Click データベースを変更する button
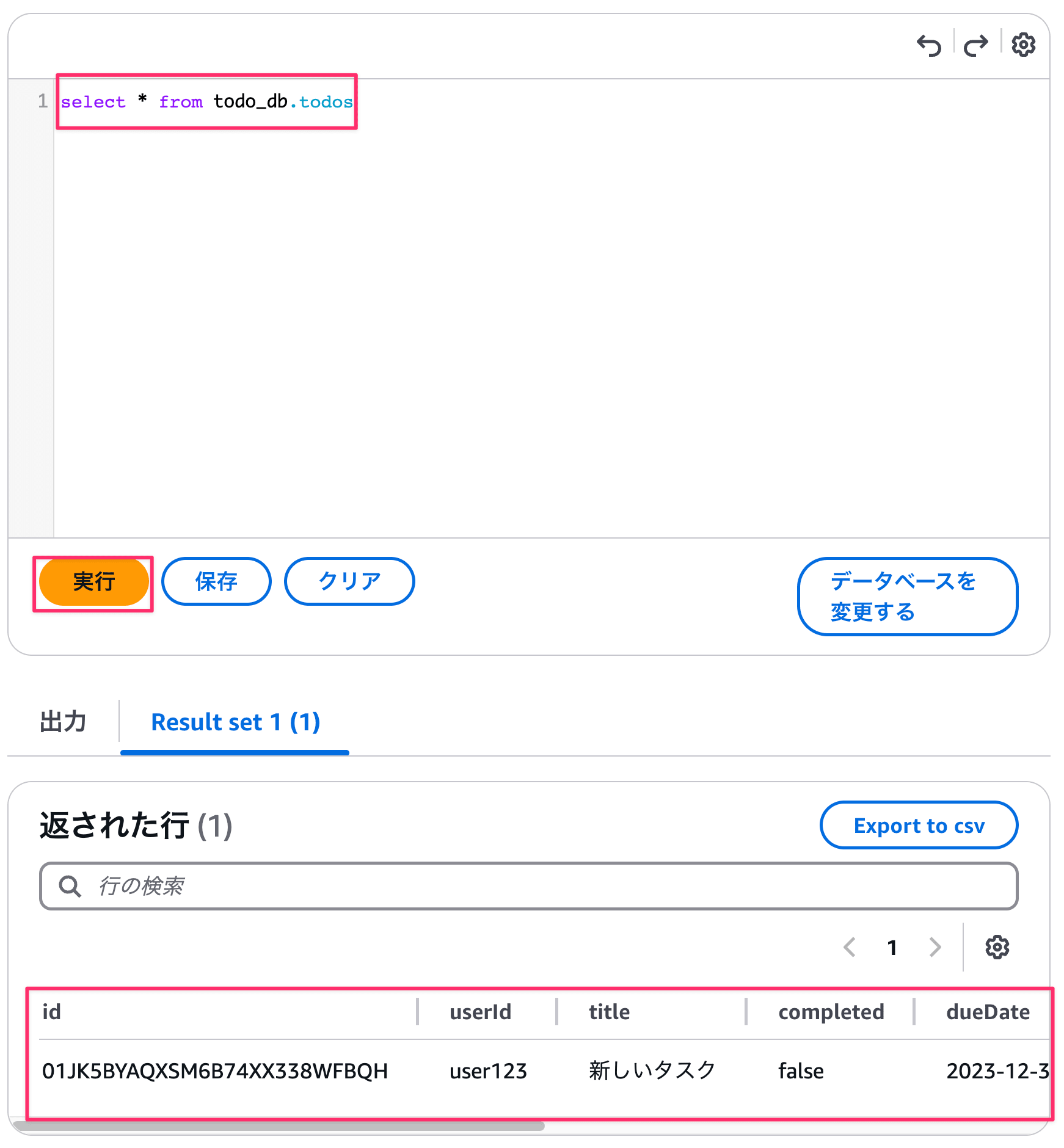The image size is (1064, 1148). click(x=908, y=597)
